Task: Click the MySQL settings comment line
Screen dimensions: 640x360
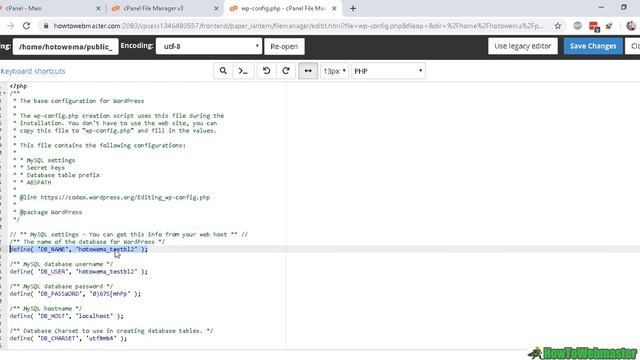Action: coord(129,235)
